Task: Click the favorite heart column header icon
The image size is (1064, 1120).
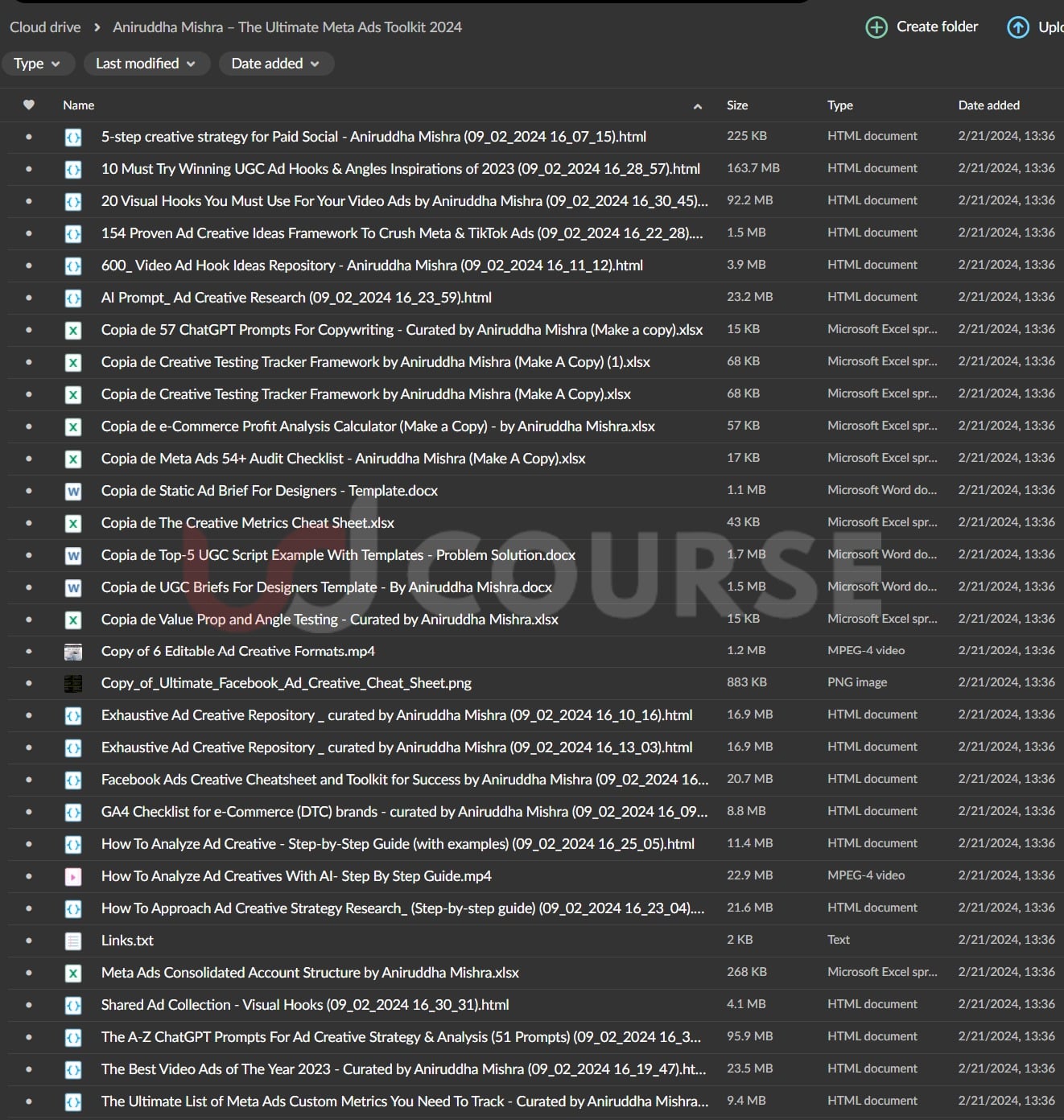Action: (29, 105)
